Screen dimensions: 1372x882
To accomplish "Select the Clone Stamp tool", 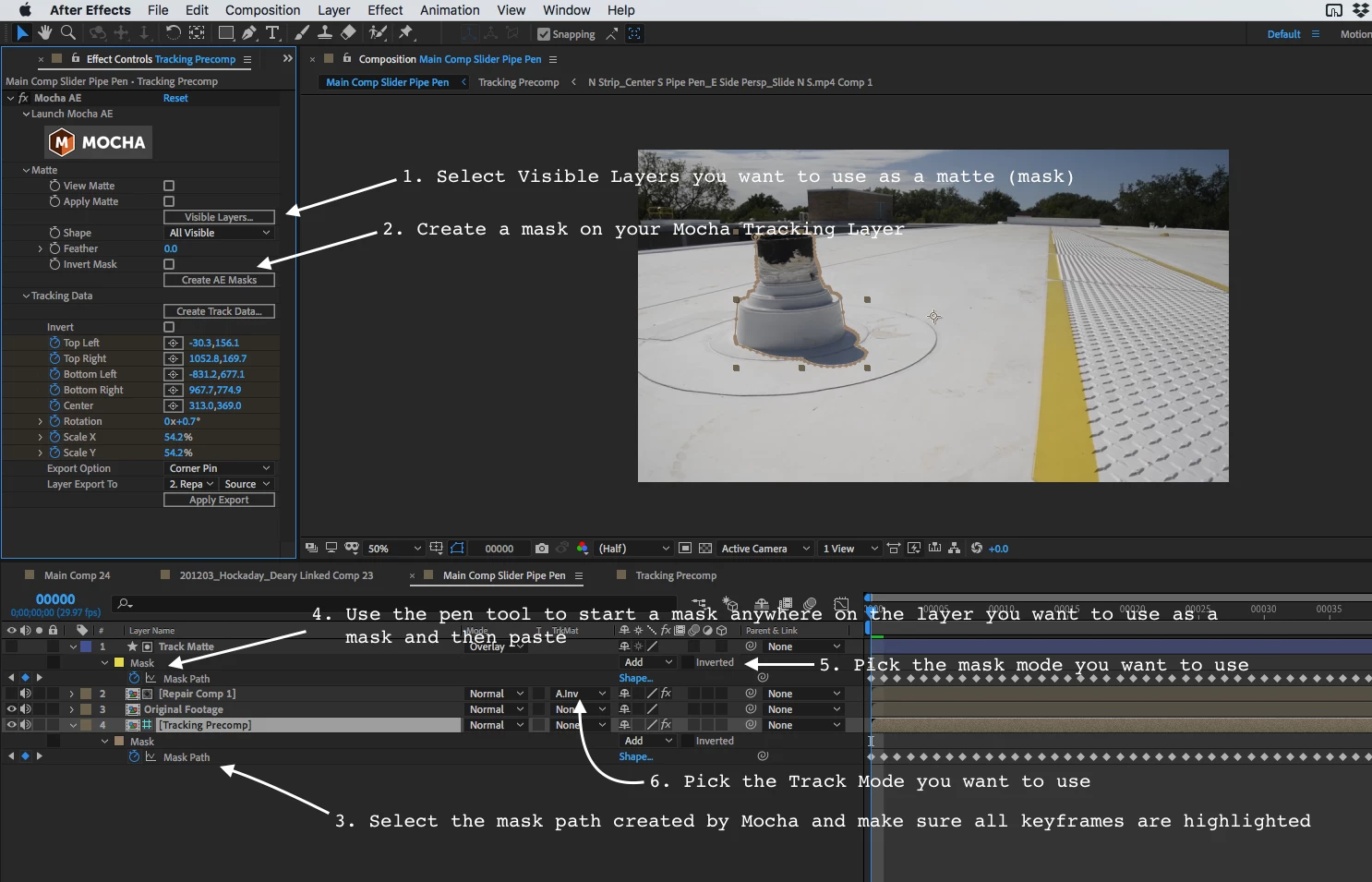I will click(x=325, y=33).
